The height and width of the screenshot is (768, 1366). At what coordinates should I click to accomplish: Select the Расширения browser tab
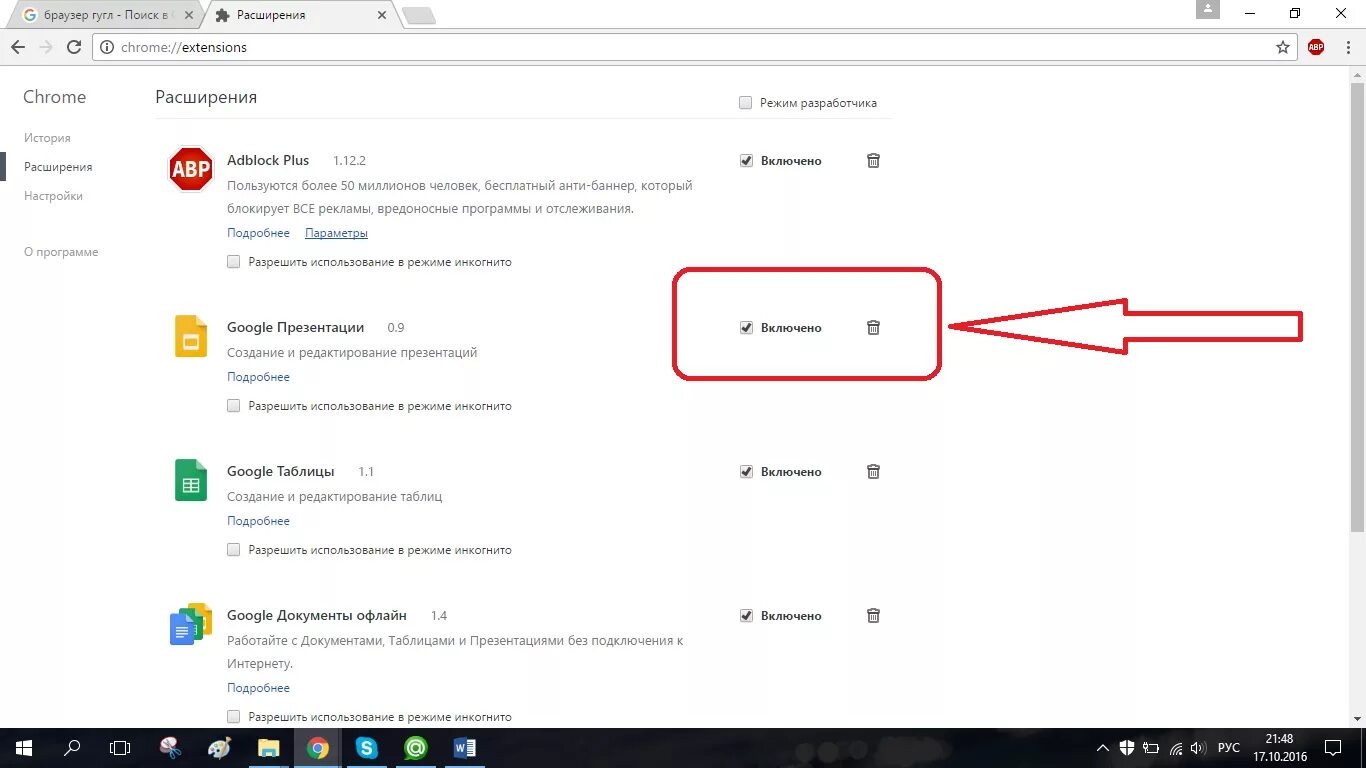300,15
